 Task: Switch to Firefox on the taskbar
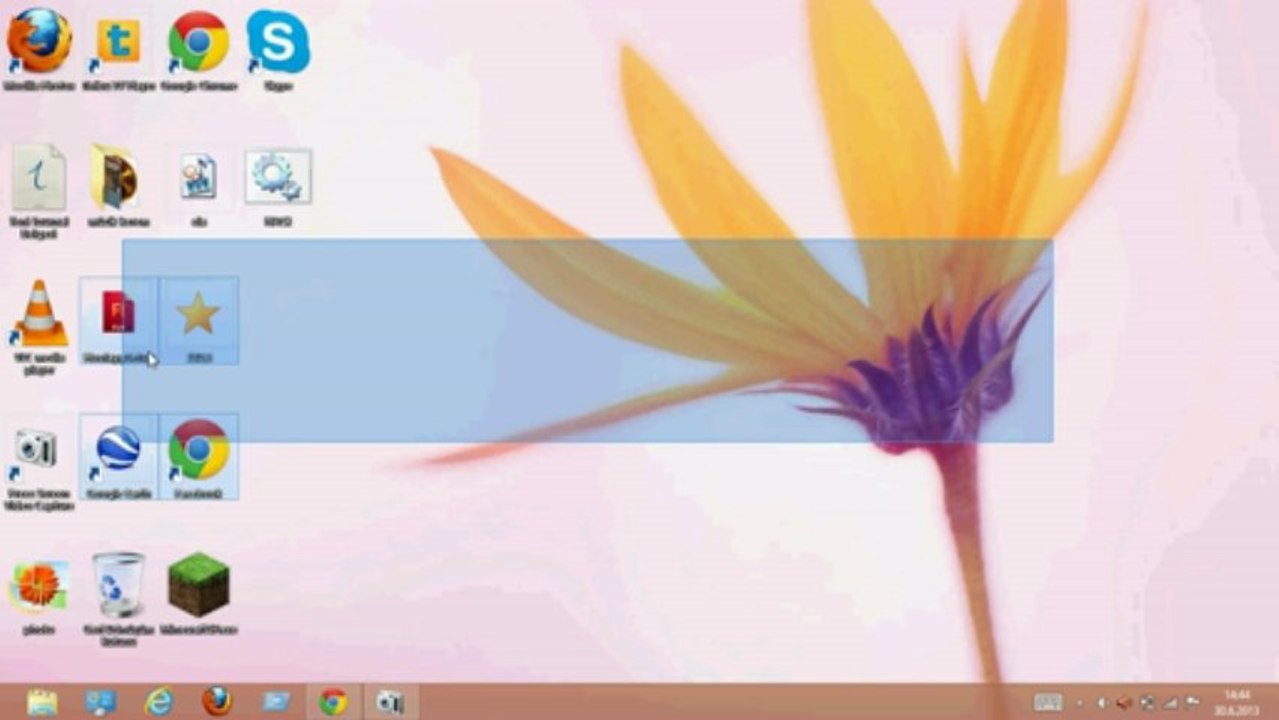tap(217, 702)
